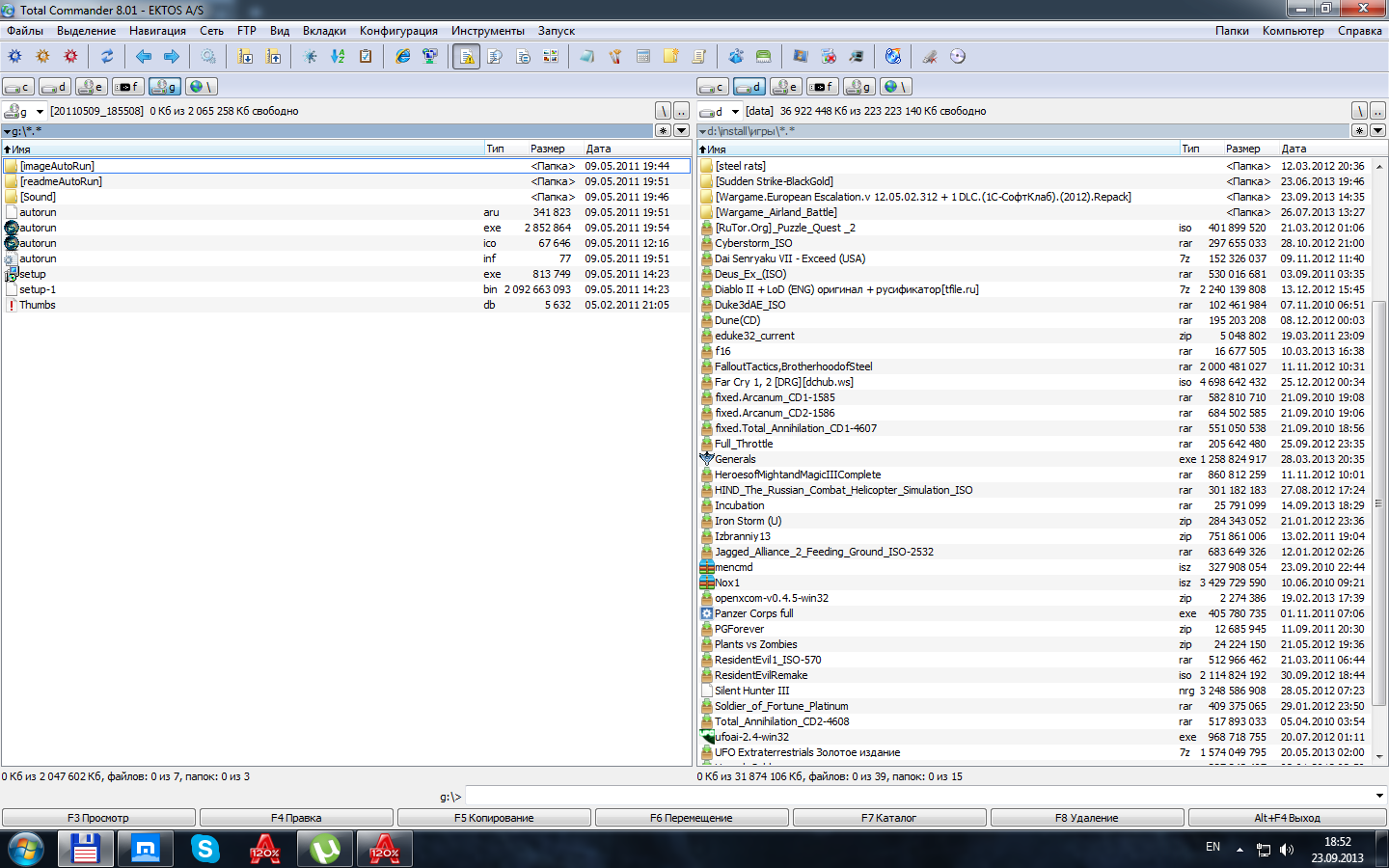The image size is (1389, 868).
Task: Switch right panel to network drive button
Action: (896, 87)
